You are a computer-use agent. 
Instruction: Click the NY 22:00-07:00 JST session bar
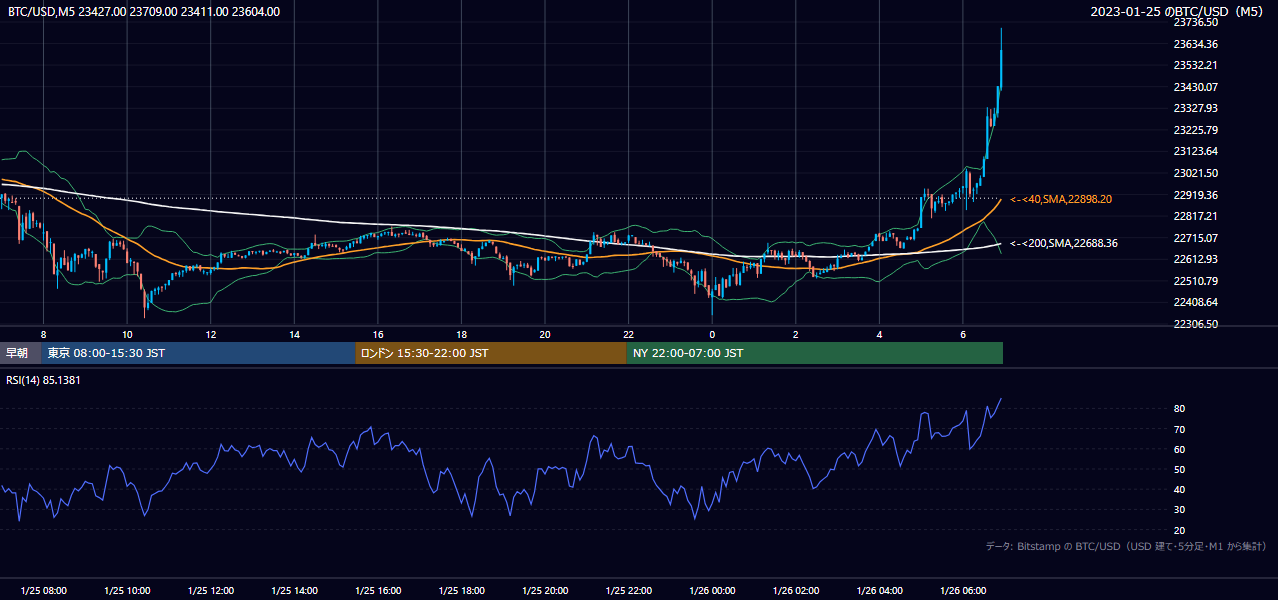815,353
